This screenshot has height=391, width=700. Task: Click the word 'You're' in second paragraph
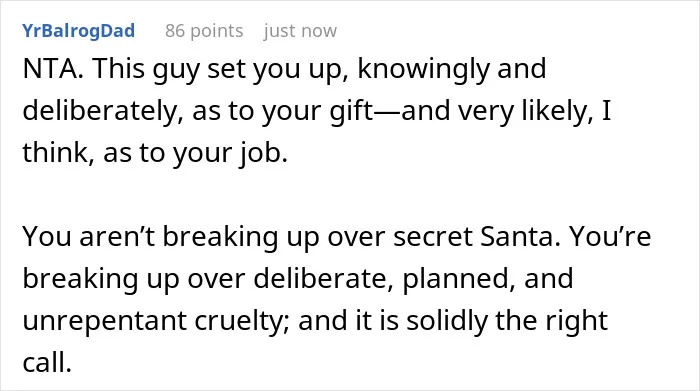pyautogui.click(x=610, y=237)
